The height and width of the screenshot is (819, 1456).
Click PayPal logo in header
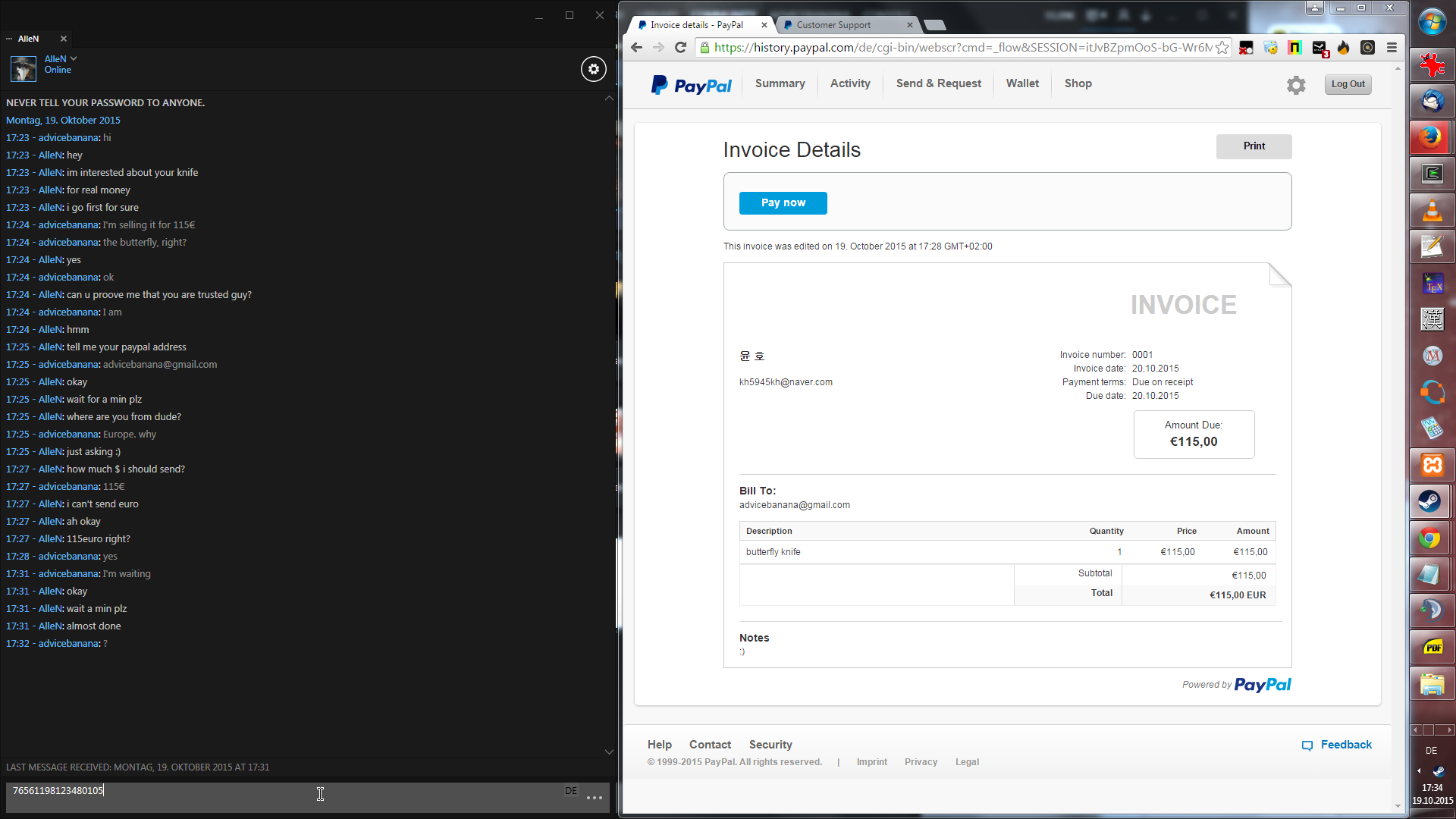pos(691,85)
